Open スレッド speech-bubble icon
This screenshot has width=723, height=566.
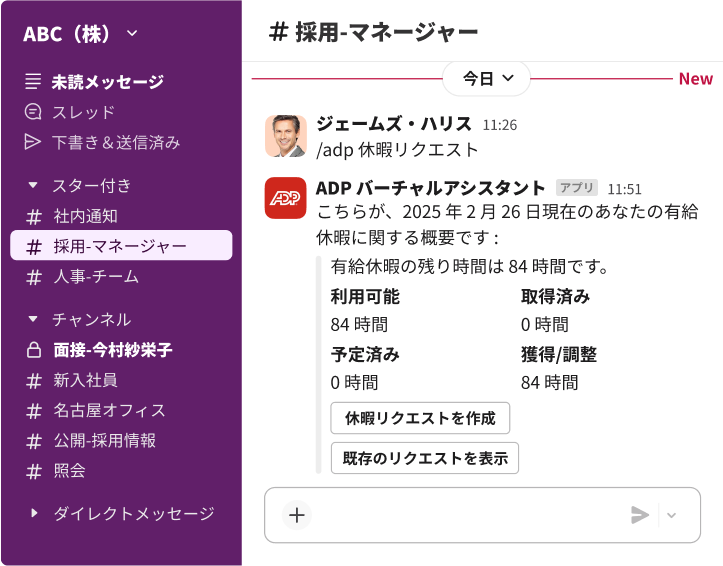[33, 112]
